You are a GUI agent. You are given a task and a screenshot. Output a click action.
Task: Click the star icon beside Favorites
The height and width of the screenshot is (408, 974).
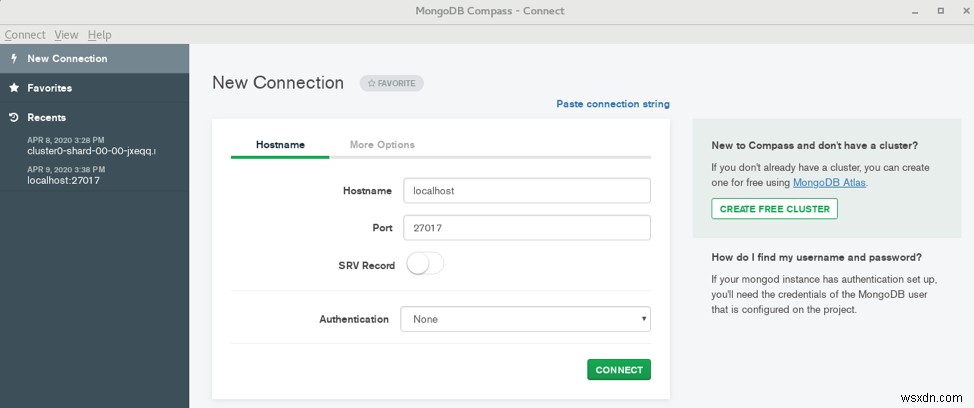[x=14, y=88]
